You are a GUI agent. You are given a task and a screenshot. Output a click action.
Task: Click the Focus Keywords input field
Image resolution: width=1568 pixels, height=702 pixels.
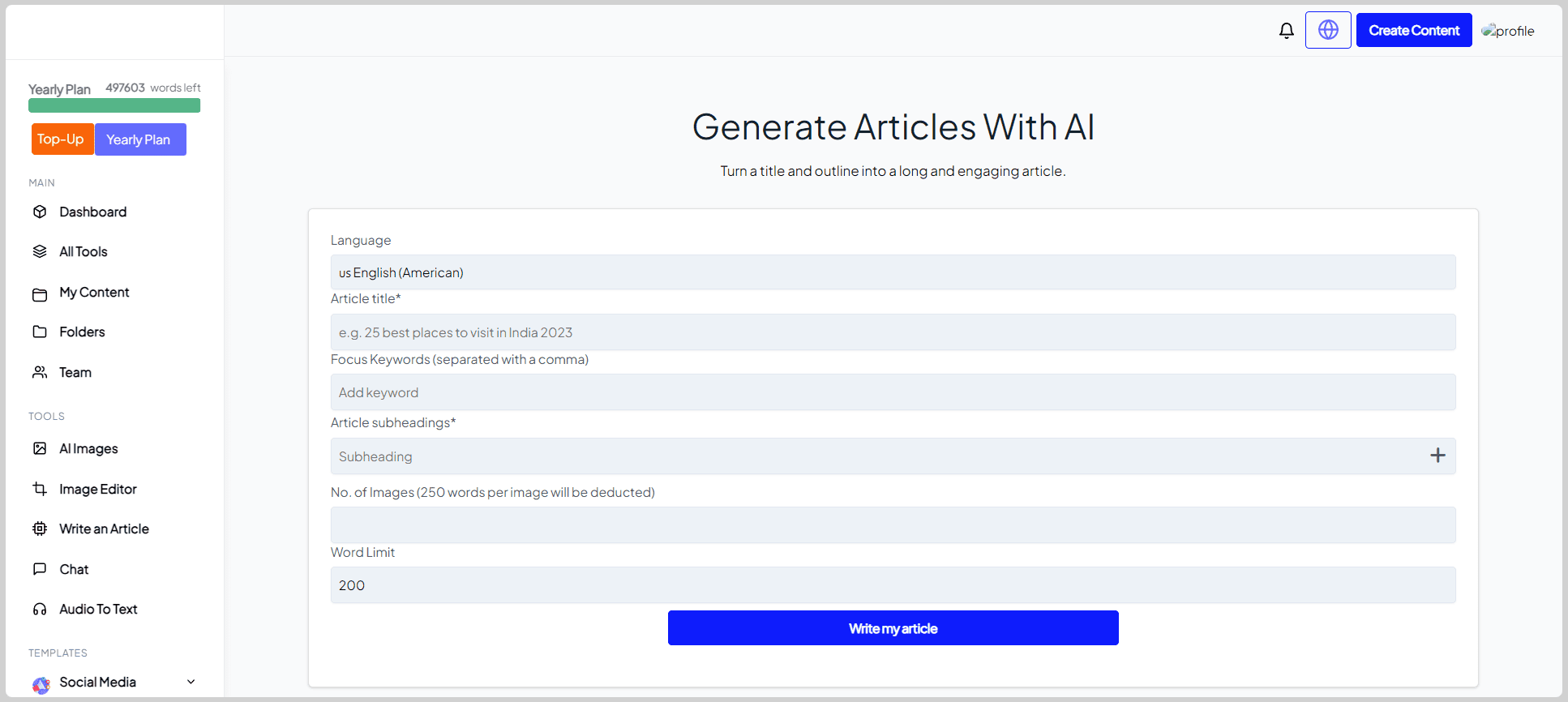pos(893,392)
